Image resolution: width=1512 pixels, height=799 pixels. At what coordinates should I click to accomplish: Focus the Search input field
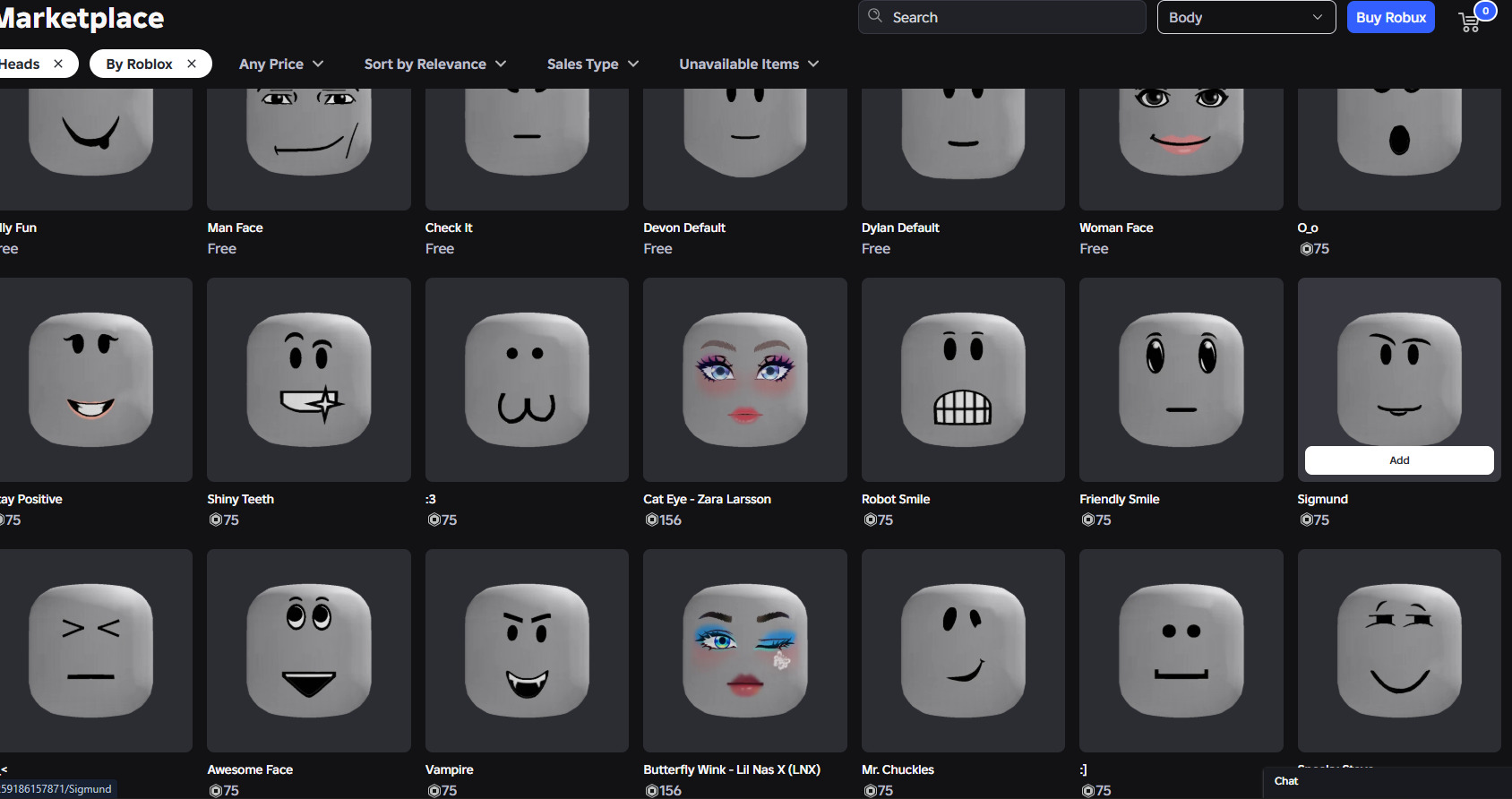coord(1002,17)
